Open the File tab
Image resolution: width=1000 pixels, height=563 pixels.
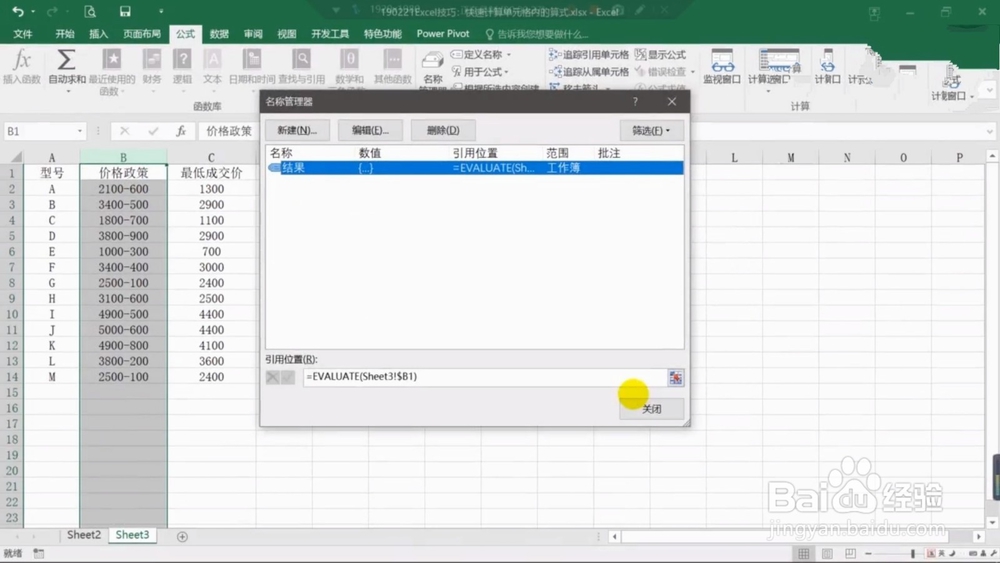tap(23, 34)
